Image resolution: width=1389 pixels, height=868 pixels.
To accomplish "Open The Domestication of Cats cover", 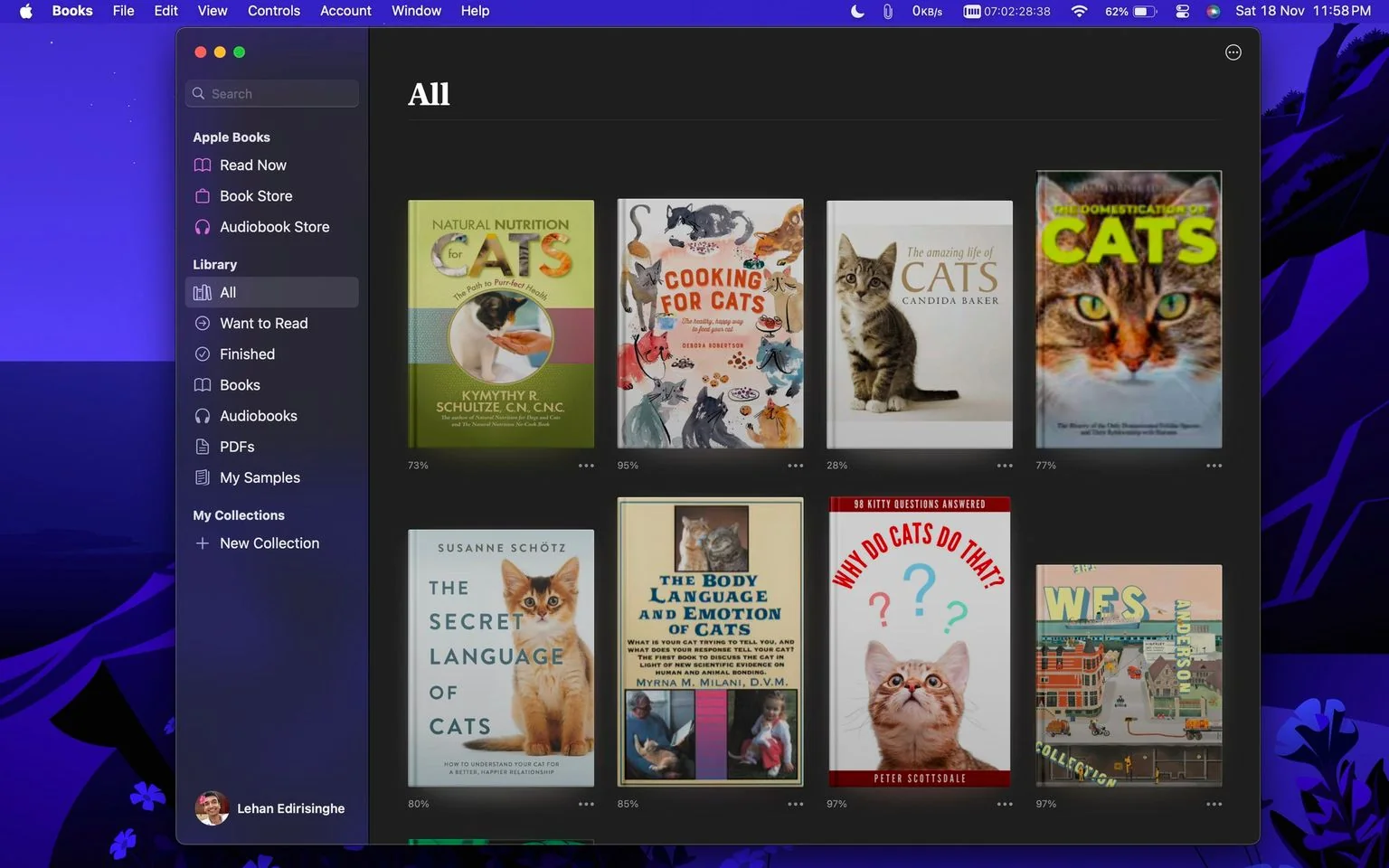I will tap(1129, 309).
